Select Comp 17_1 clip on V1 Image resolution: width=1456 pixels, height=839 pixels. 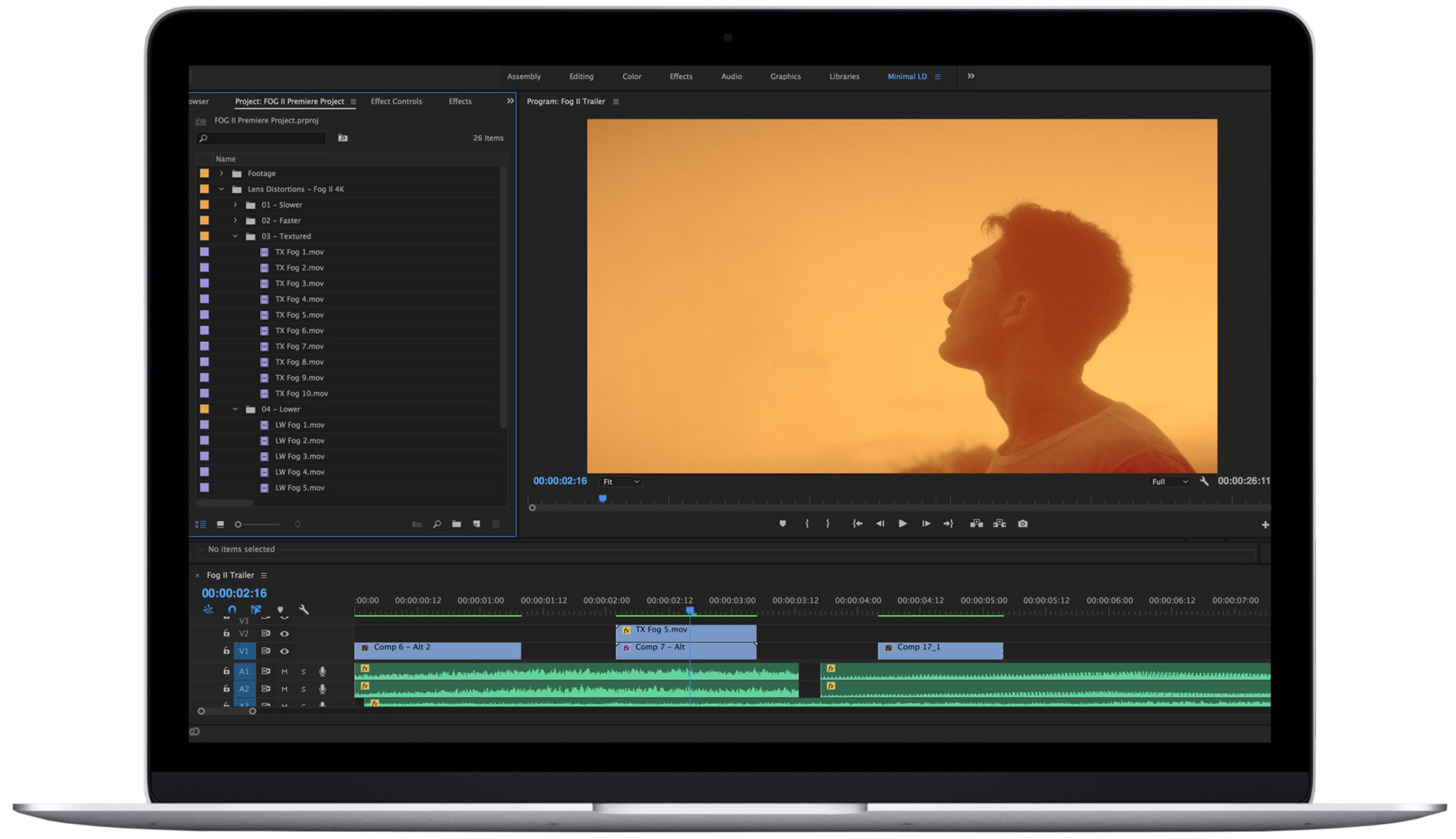(940, 651)
